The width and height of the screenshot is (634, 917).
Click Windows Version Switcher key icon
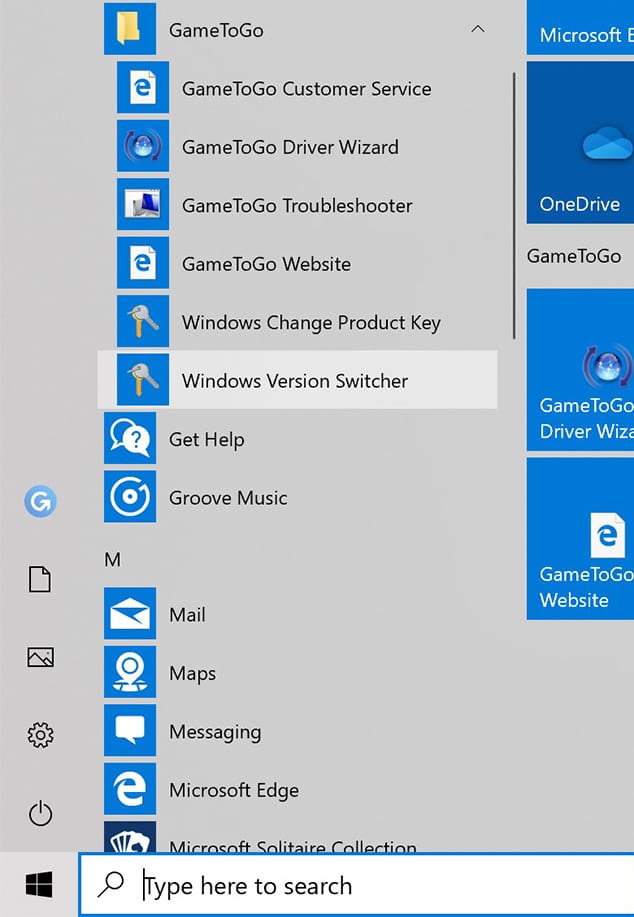click(143, 380)
